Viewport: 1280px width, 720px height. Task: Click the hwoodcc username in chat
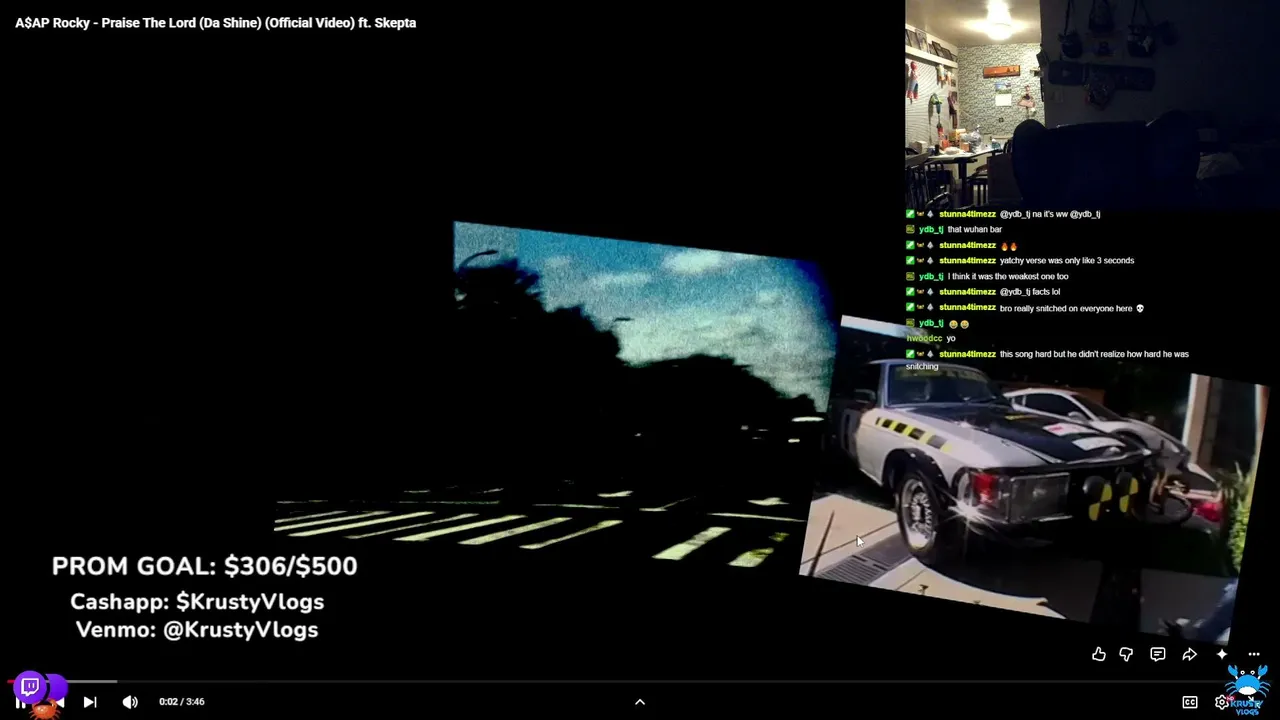[x=924, y=338]
